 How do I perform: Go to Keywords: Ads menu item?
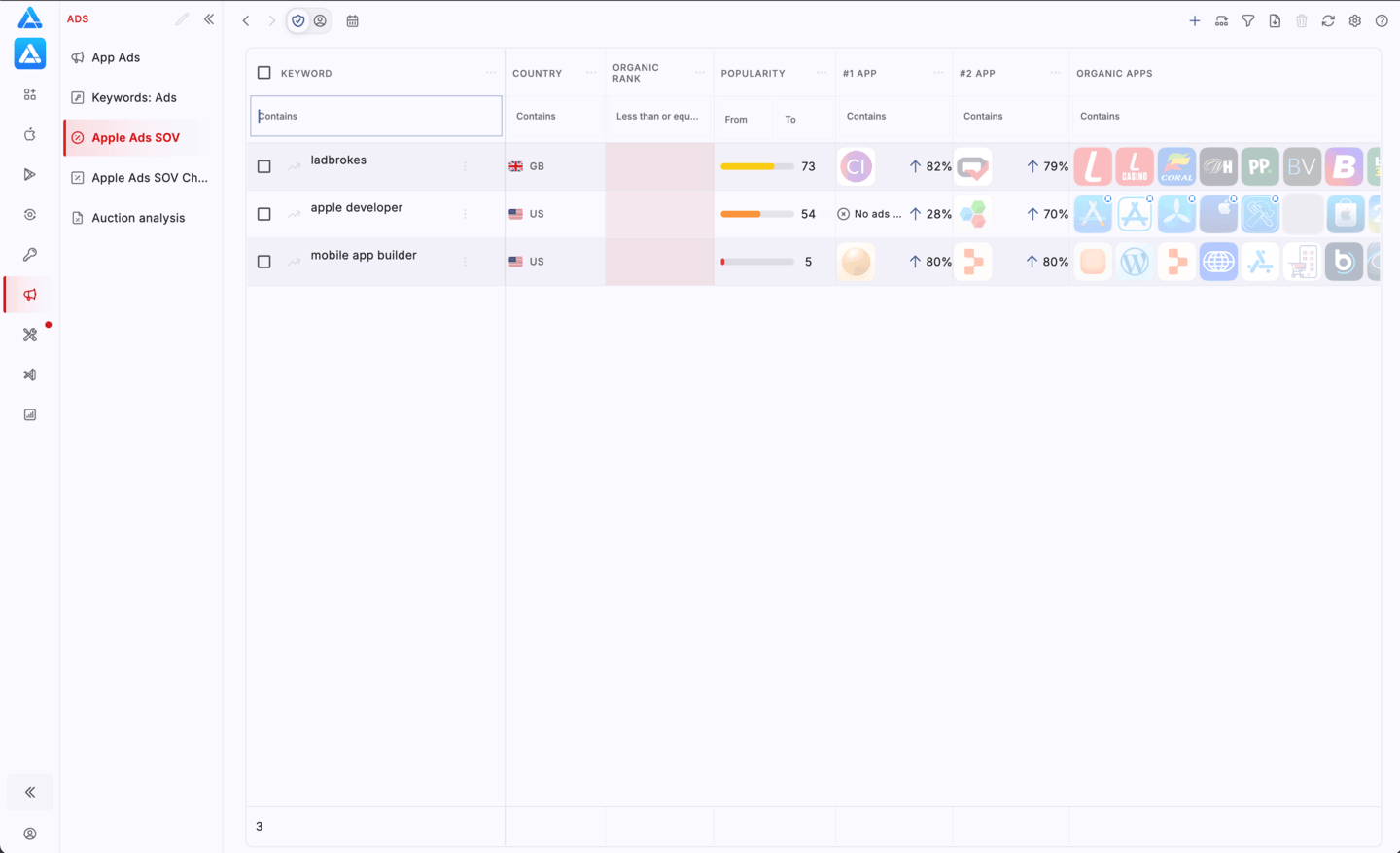(134, 97)
